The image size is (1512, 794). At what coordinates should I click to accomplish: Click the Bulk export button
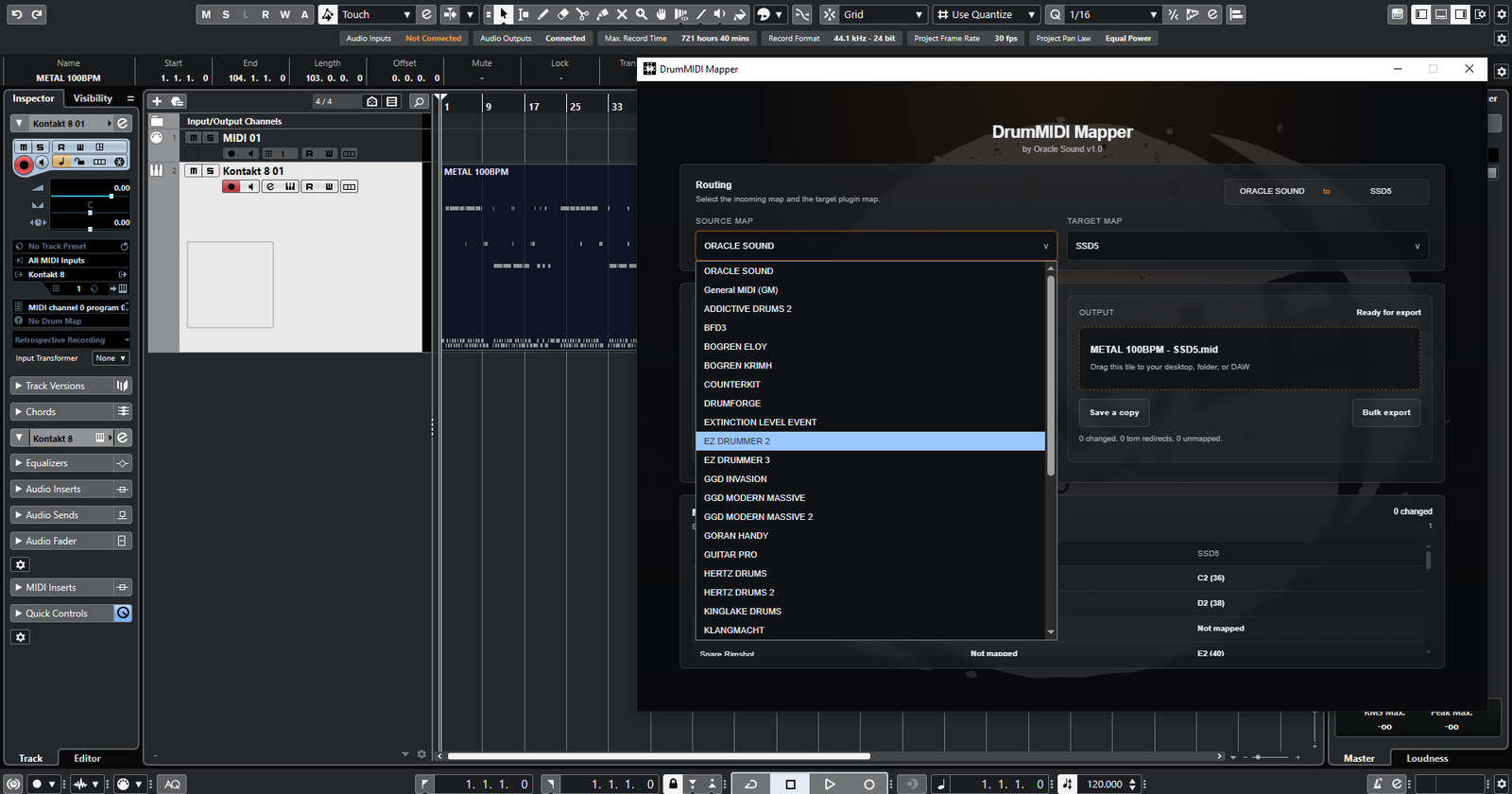1385,413
